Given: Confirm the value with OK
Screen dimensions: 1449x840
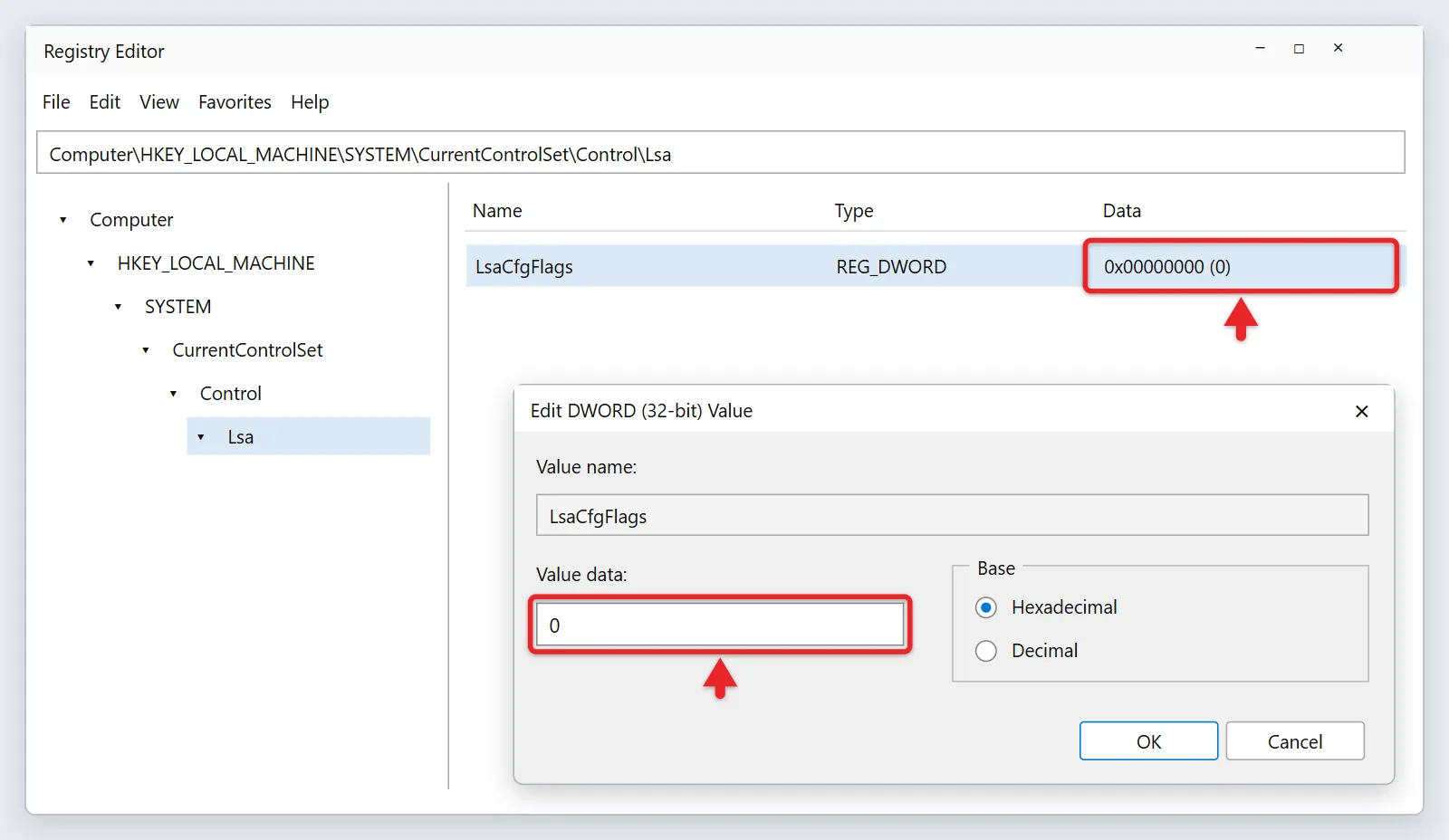Looking at the screenshot, I should click(1148, 741).
